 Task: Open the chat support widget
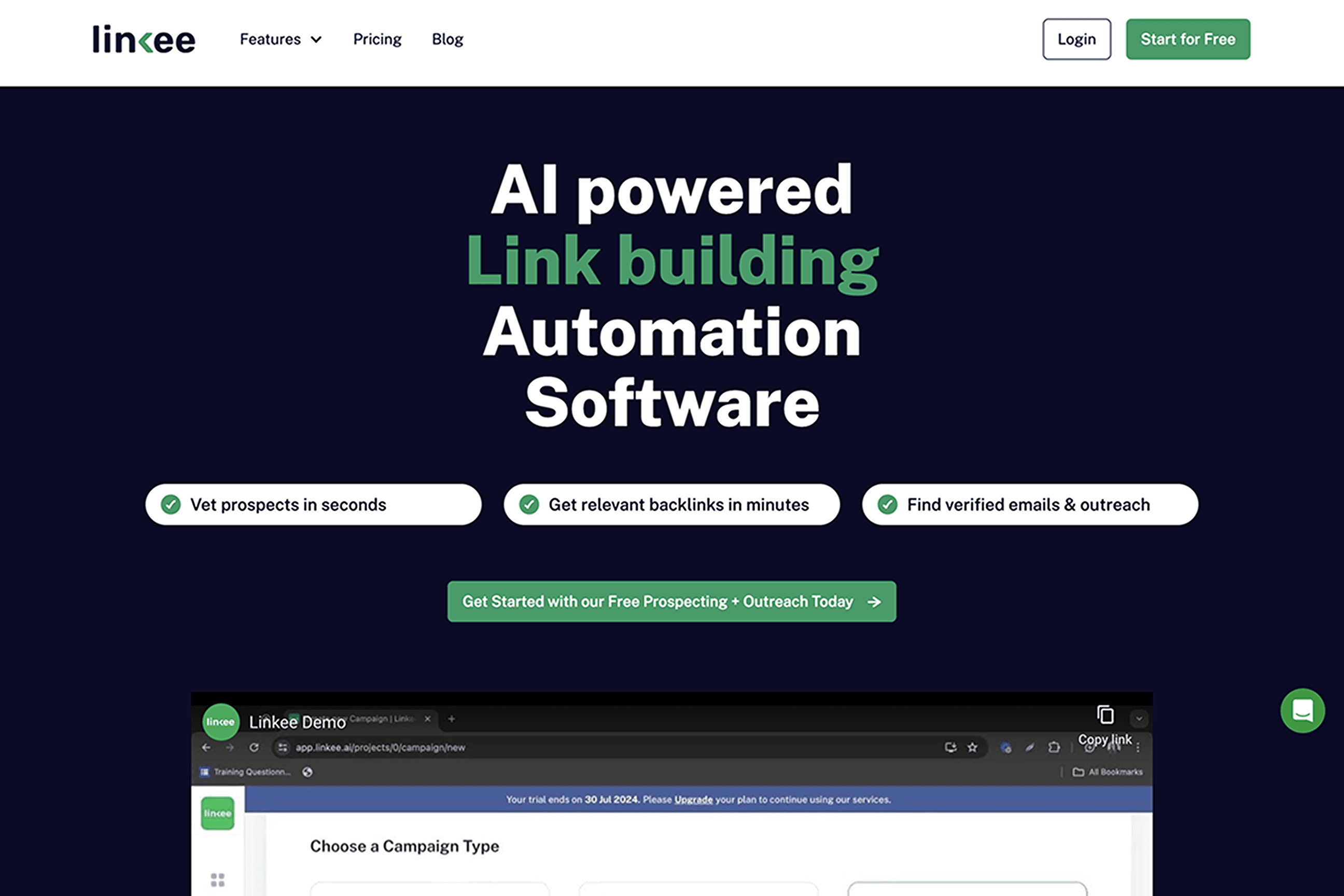pos(1303,710)
